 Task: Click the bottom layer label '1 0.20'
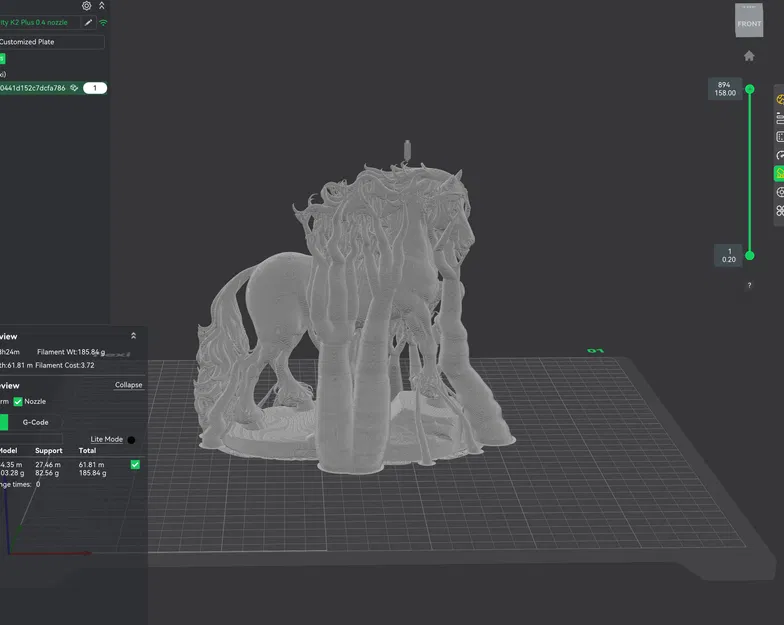click(x=728, y=256)
